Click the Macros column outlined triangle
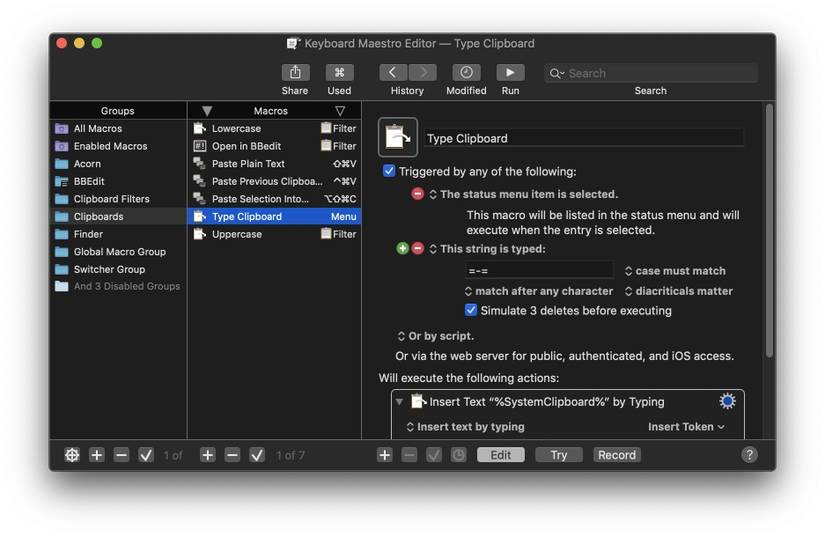The width and height of the screenshot is (825, 536). (x=340, y=111)
